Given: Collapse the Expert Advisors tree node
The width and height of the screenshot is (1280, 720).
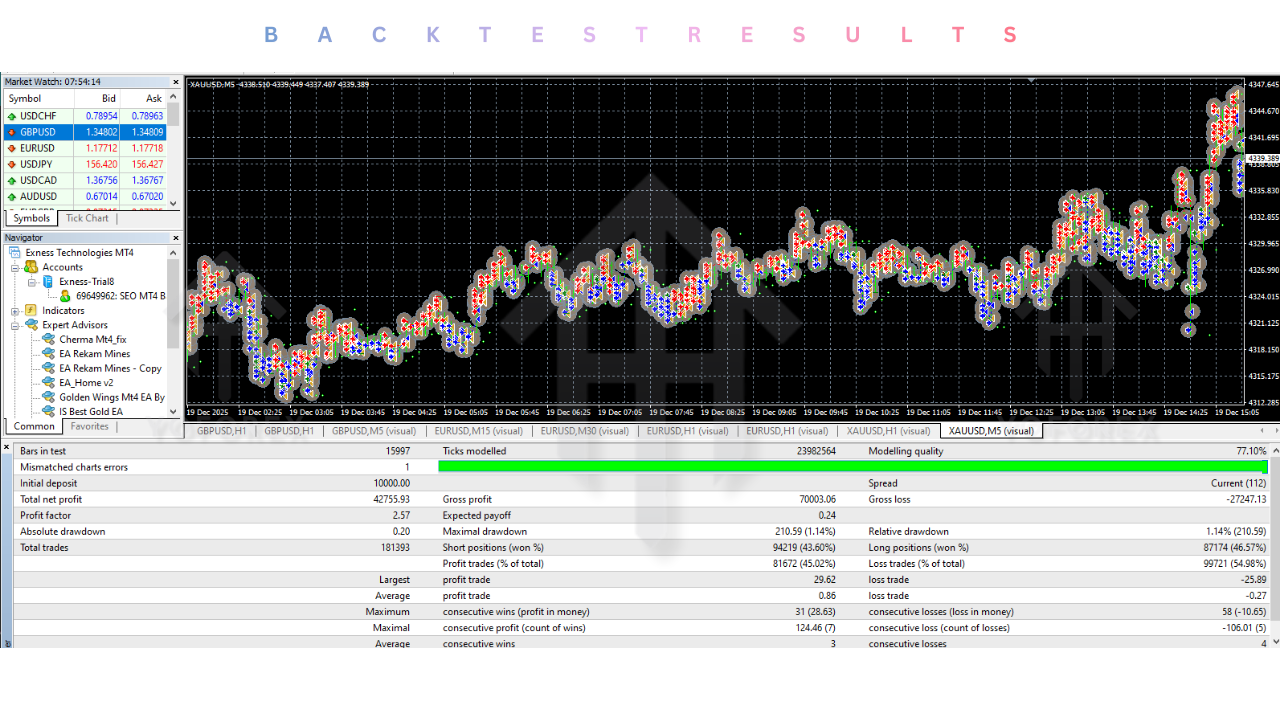Looking at the screenshot, I should [x=16, y=325].
